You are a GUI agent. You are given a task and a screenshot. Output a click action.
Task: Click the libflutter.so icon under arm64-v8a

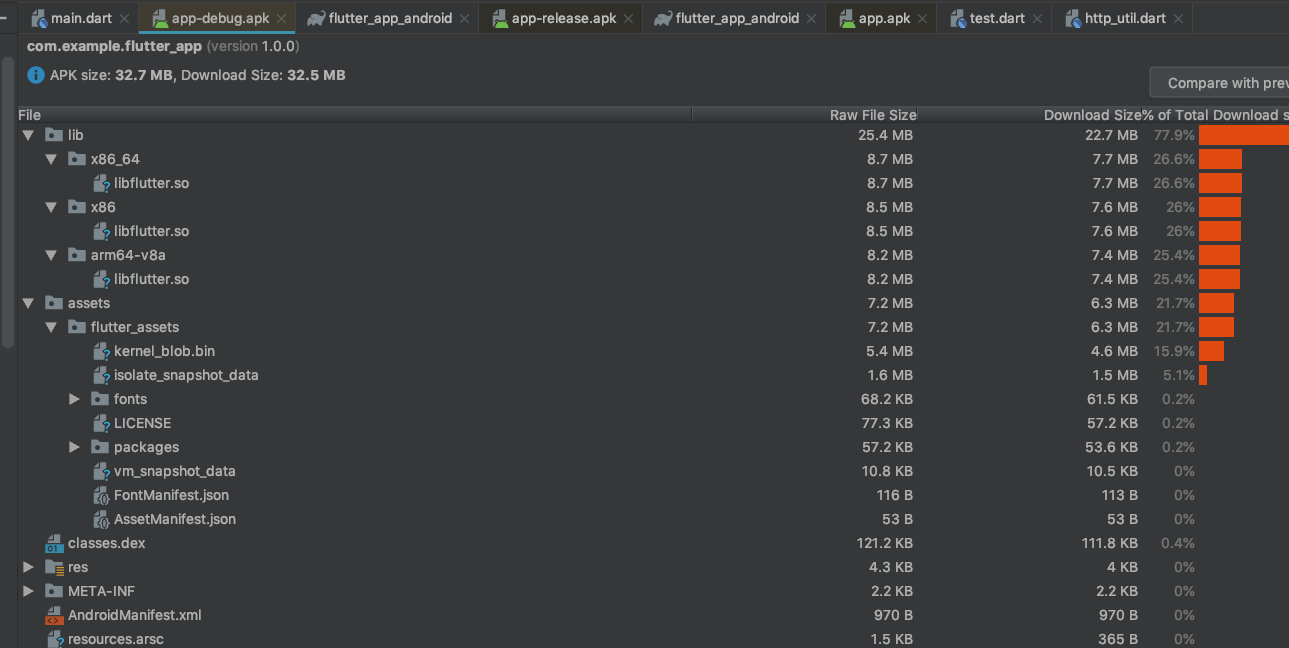100,279
